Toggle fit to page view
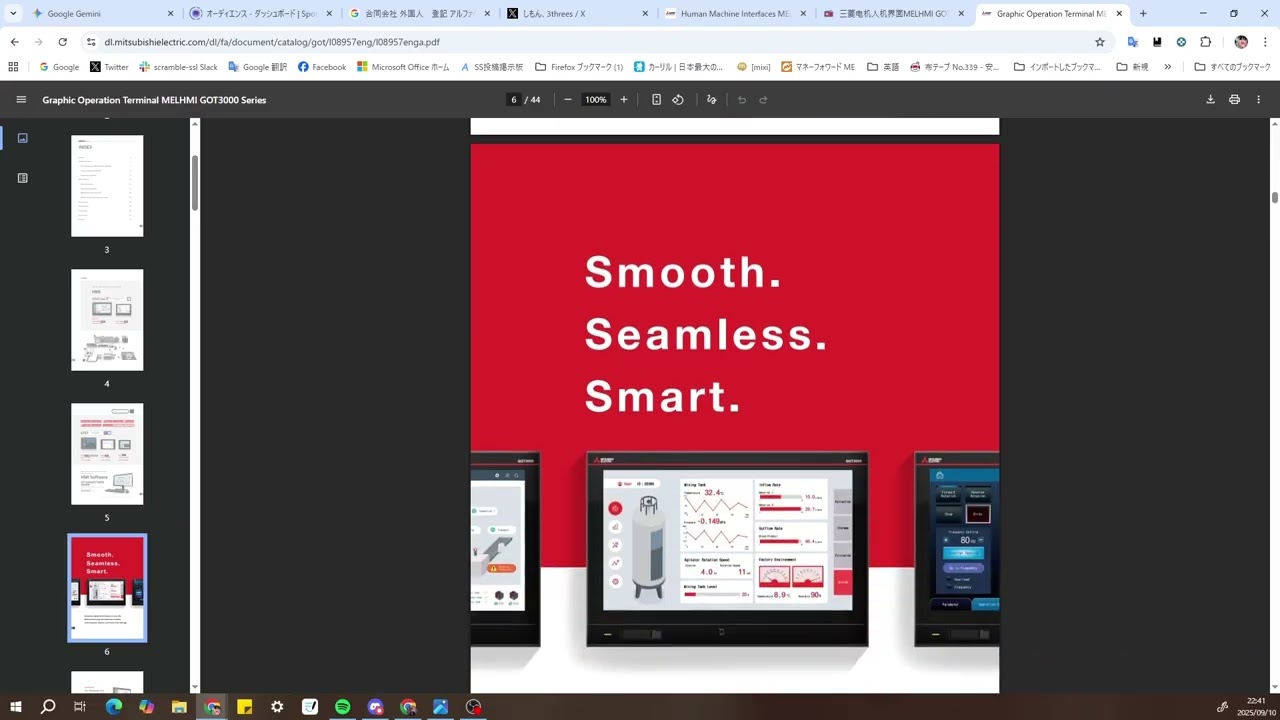Viewport: 1280px width, 720px height. 656,100
